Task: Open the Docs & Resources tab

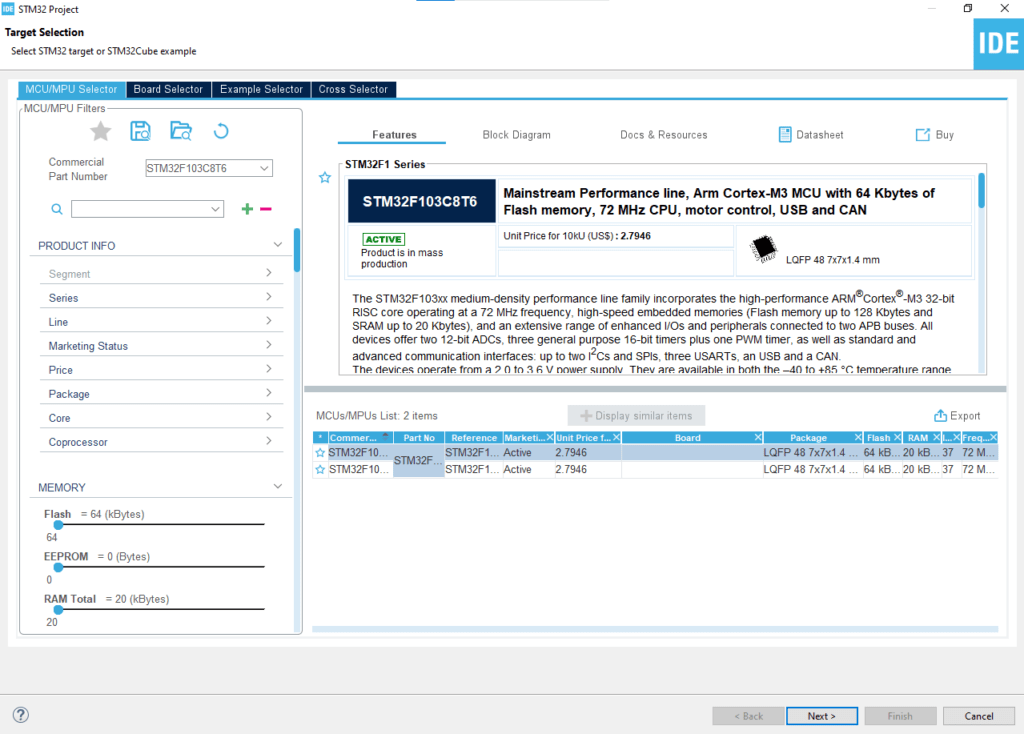Action: pos(664,135)
